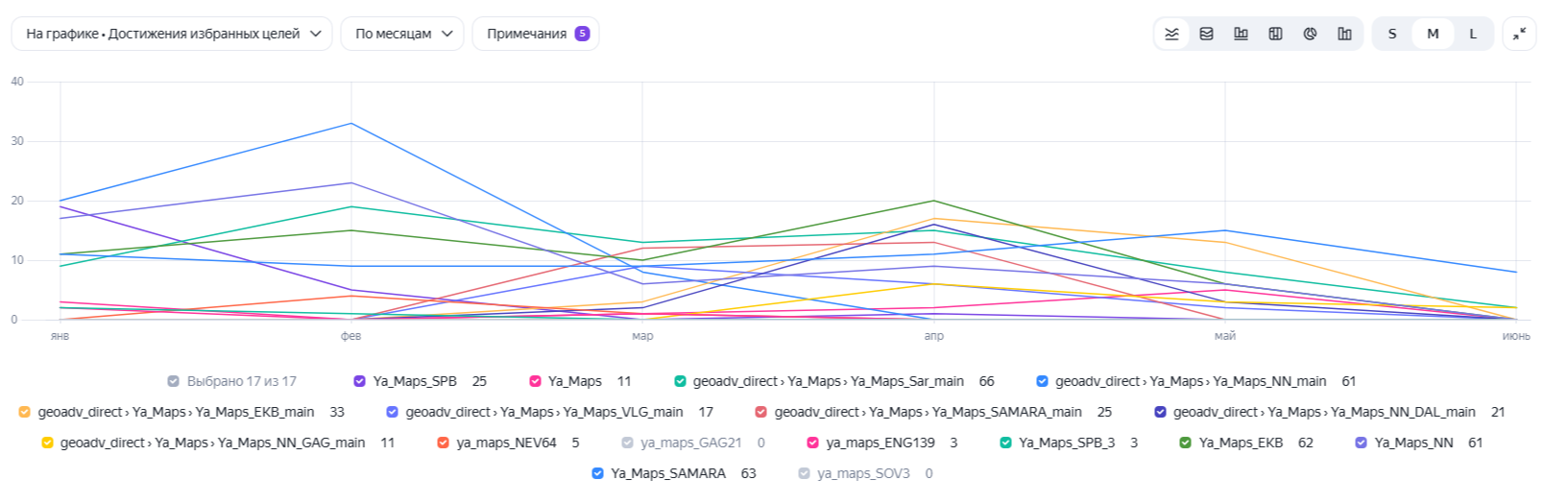Select the stacked column chart icon
Viewport: 1568px width, 503px height.
(1275, 34)
